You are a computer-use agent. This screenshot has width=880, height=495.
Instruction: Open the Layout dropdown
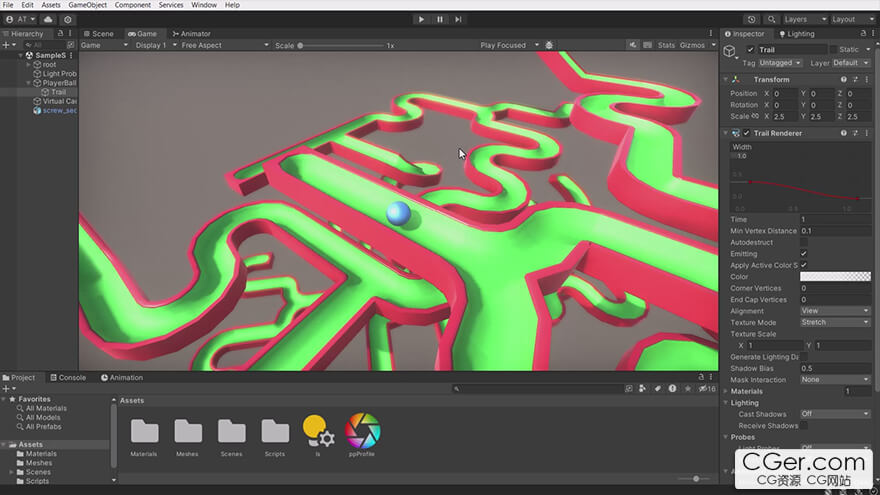[852, 19]
